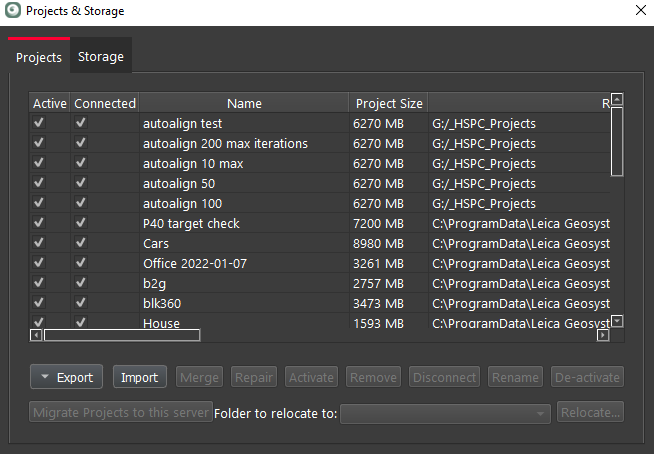Viewport: 654px width, 454px height.
Task: Toggle Connected checkbox for Cars project
Action: (x=81, y=243)
